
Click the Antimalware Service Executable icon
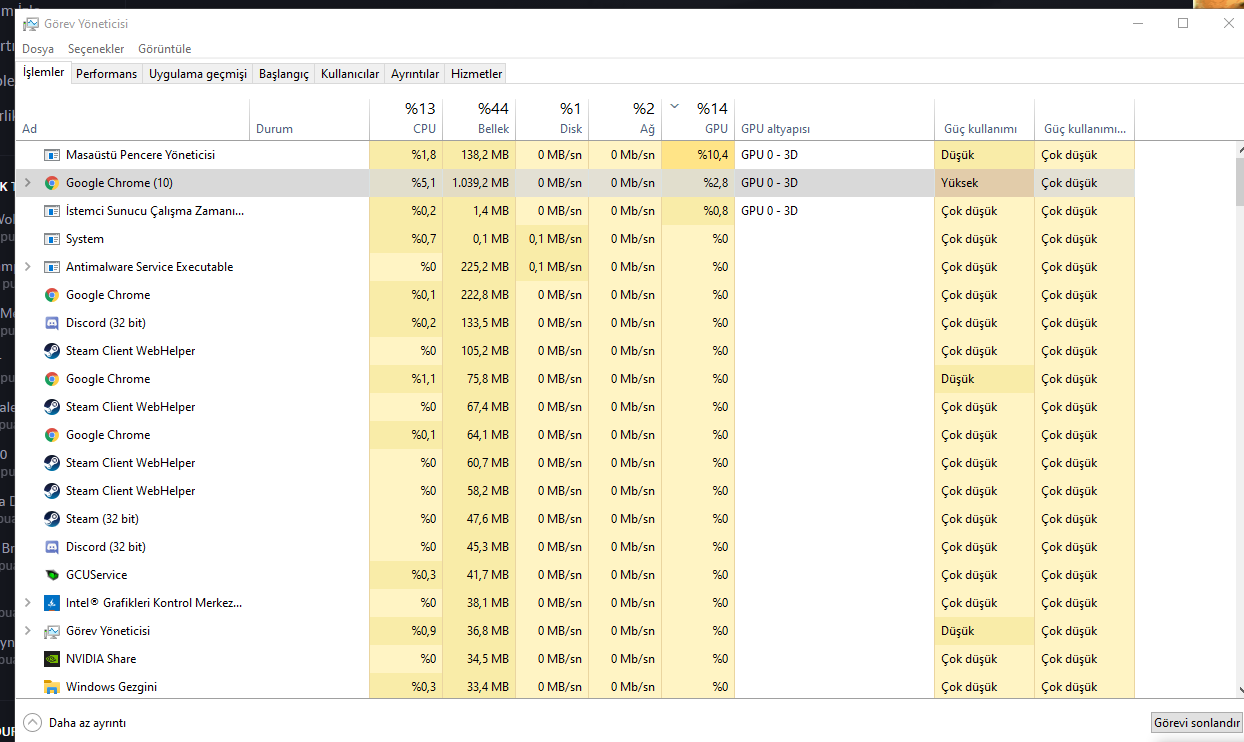52,267
